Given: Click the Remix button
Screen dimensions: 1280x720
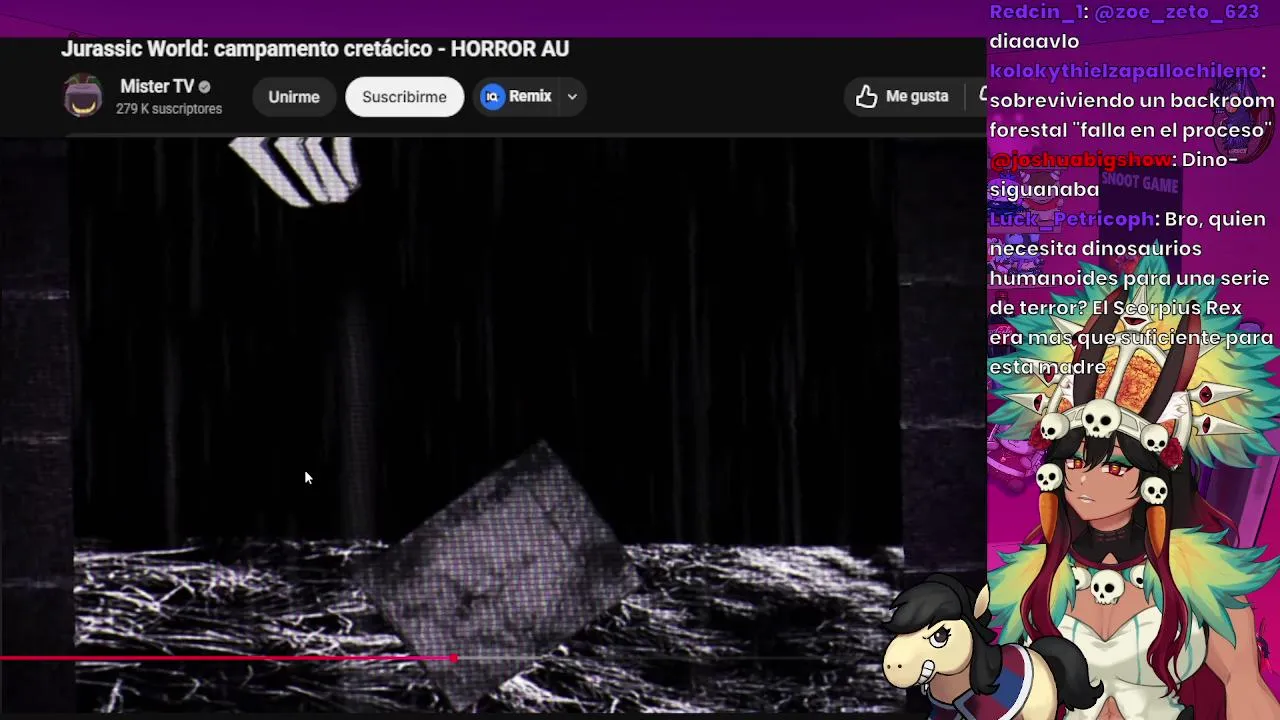Looking at the screenshot, I should pyautogui.click(x=517, y=97).
